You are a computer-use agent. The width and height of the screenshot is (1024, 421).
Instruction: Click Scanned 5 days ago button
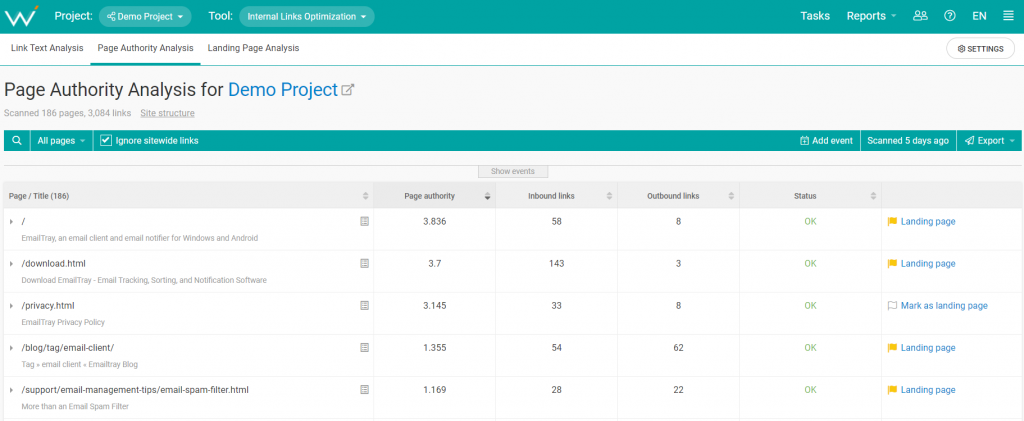coord(908,140)
